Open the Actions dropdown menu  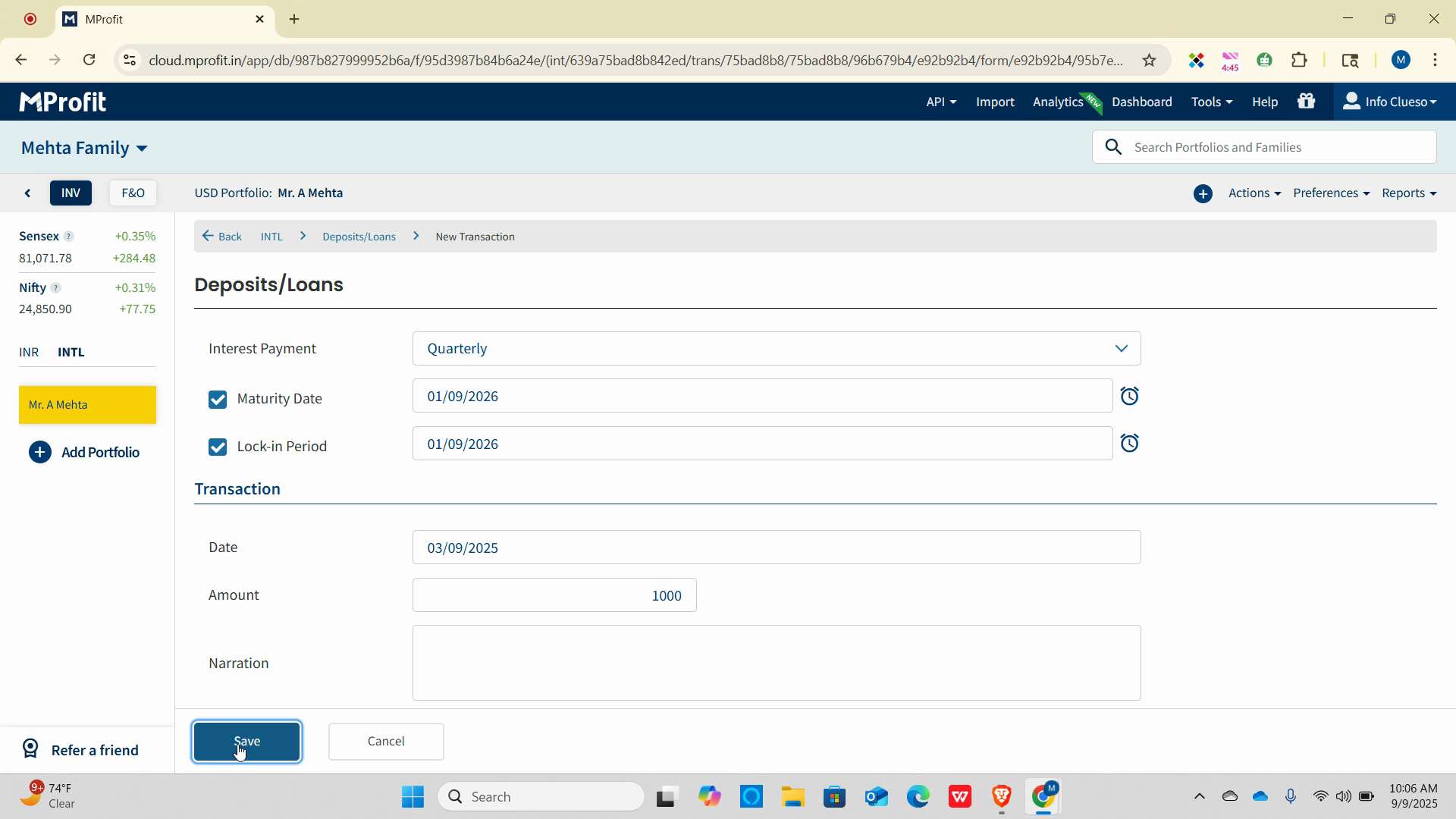point(1254,193)
